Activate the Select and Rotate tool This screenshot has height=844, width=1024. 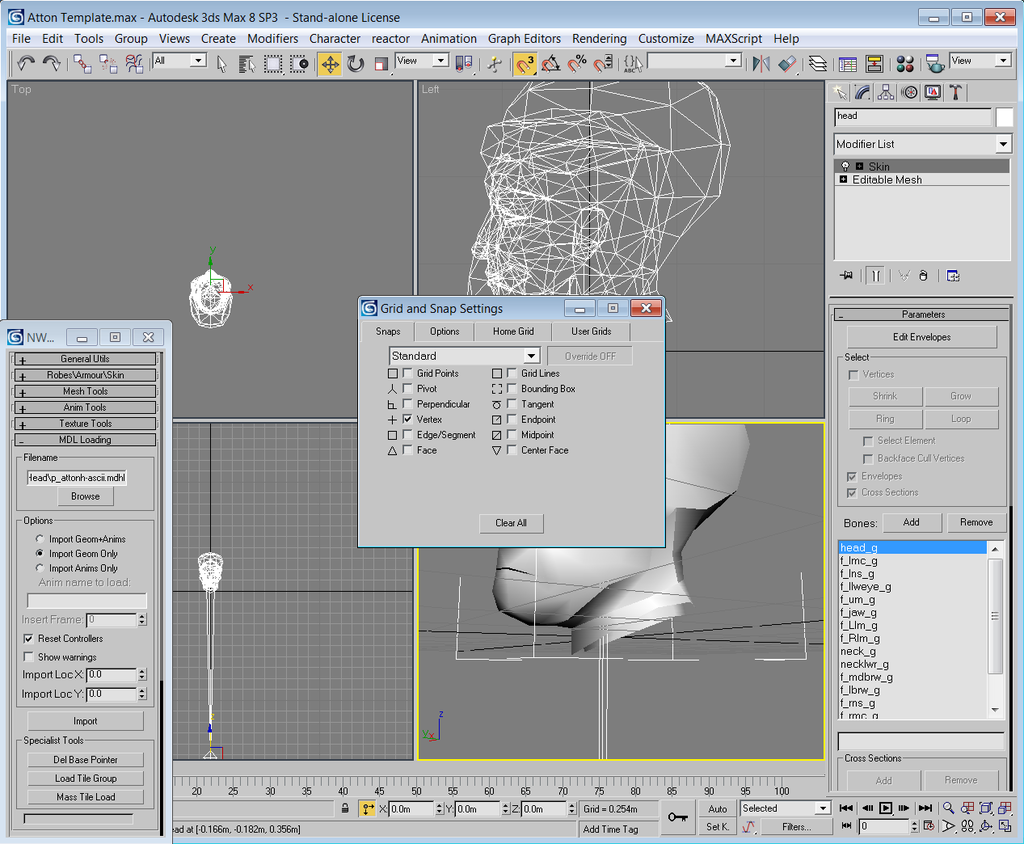355,64
